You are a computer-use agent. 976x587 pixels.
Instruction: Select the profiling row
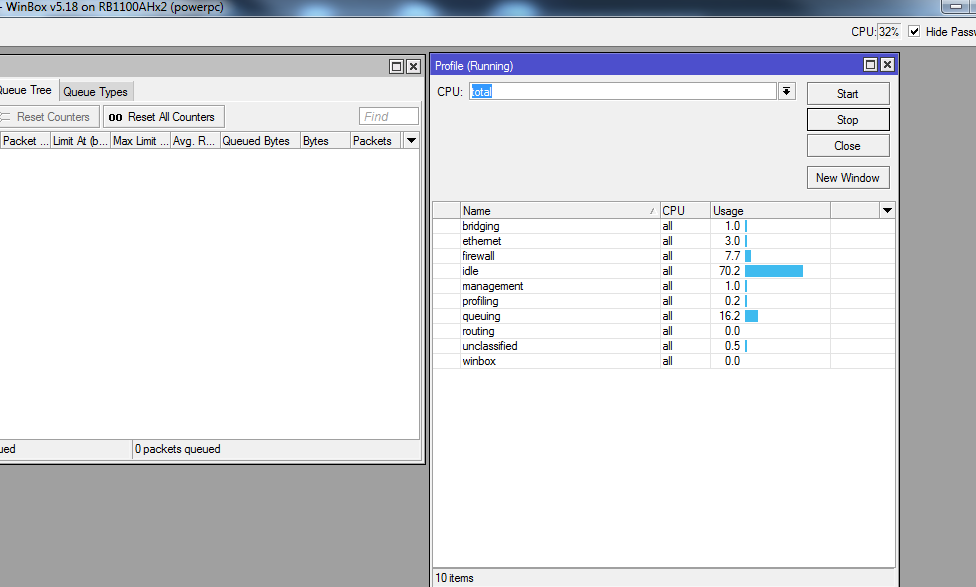tap(664, 301)
